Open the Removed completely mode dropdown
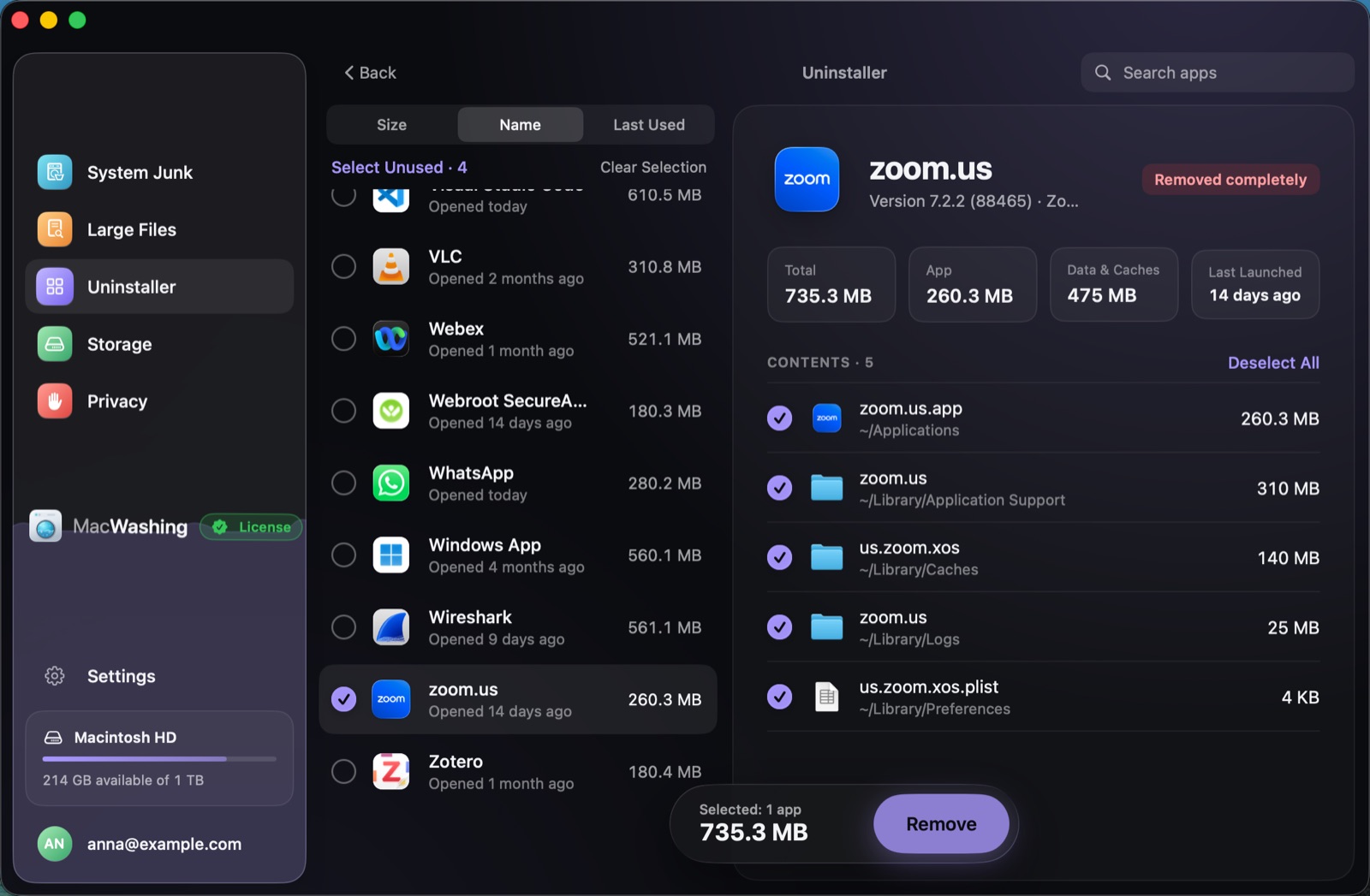 (1230, 180)
